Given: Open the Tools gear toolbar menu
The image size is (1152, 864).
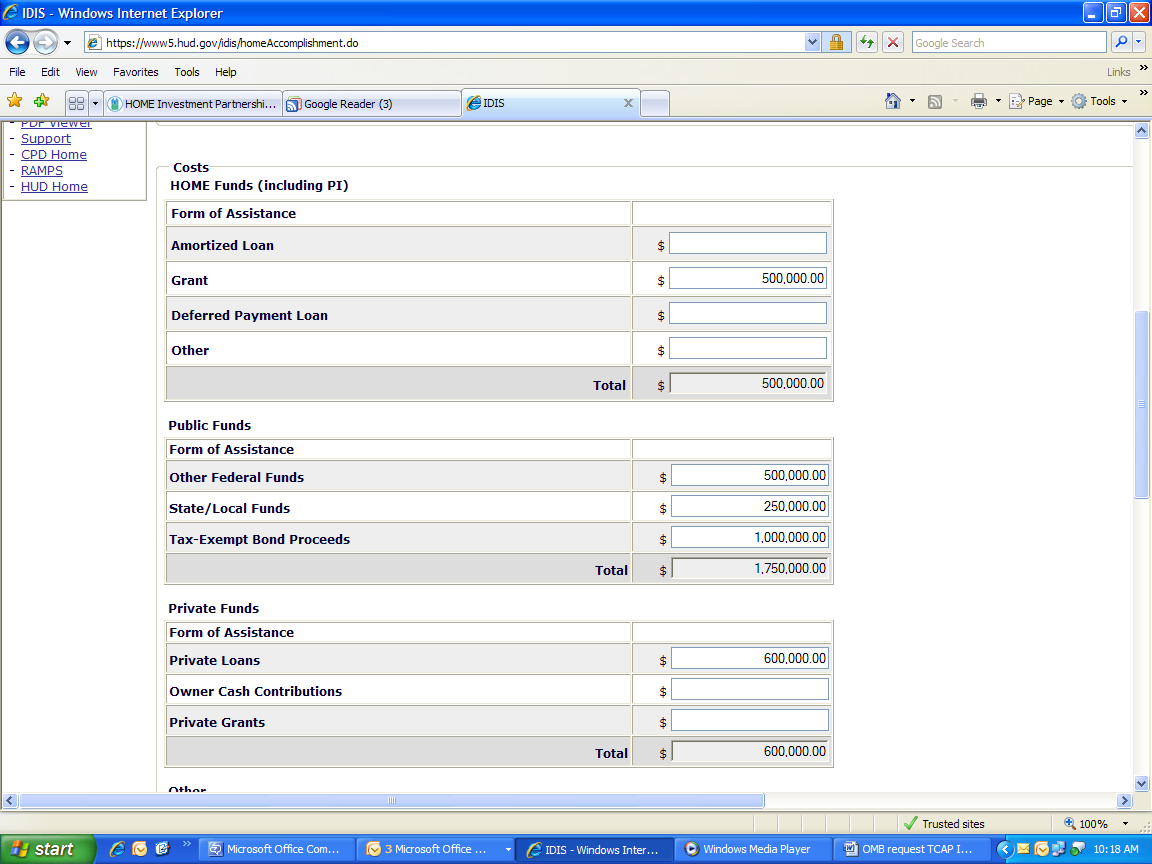Looking at the screenshot, I should pos(1099,101).
